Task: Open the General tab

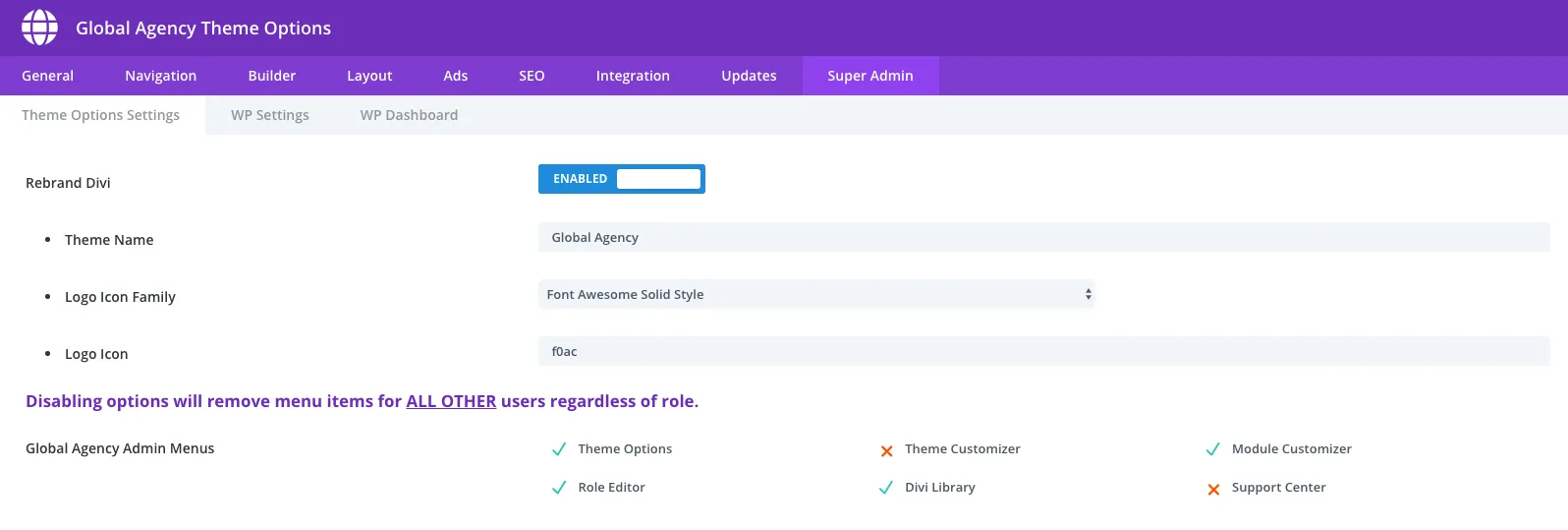Action: (47, 76)
